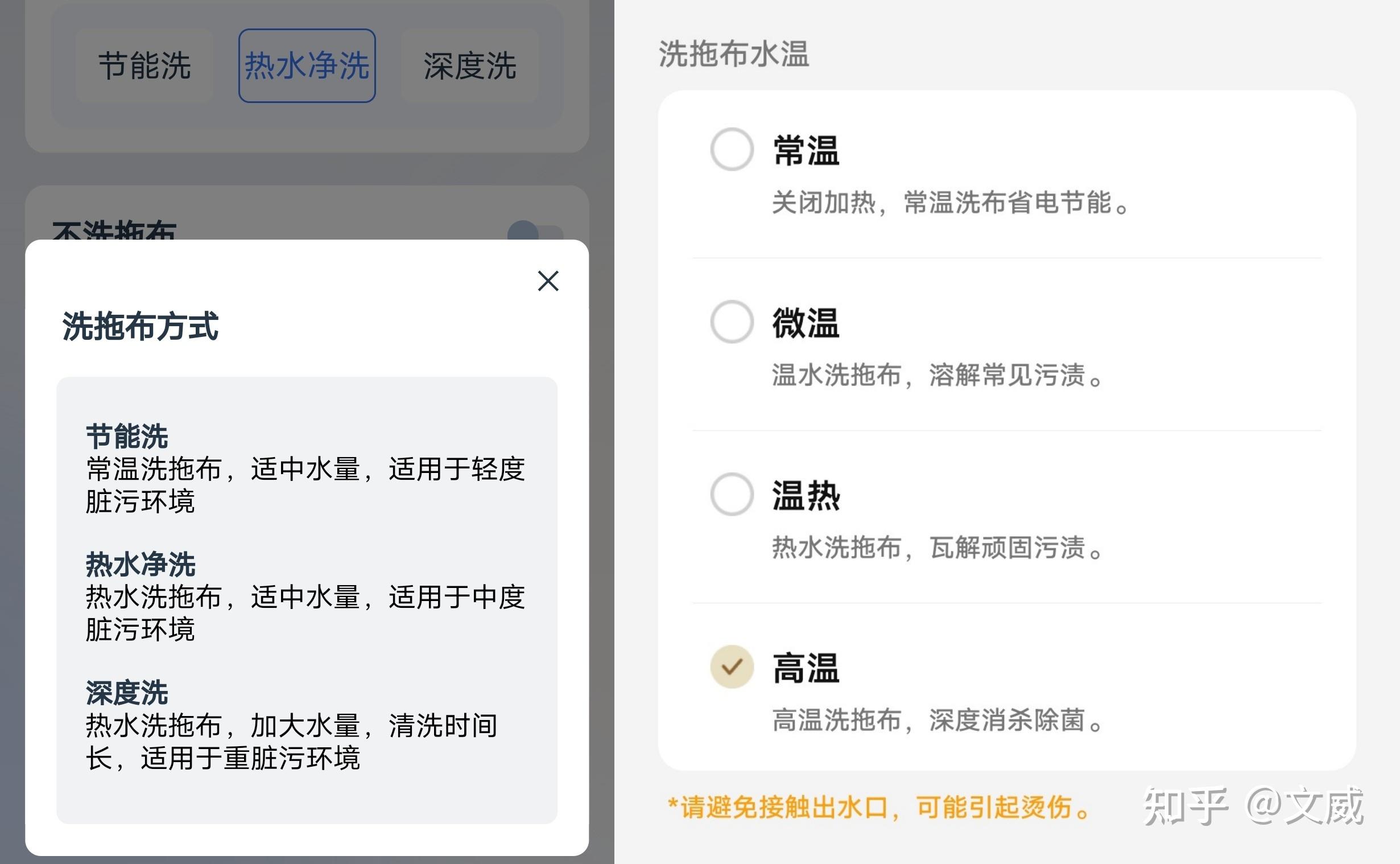Choose the 热水净洗 wash mode tab
1400x864 pixels.
point(307,65)
